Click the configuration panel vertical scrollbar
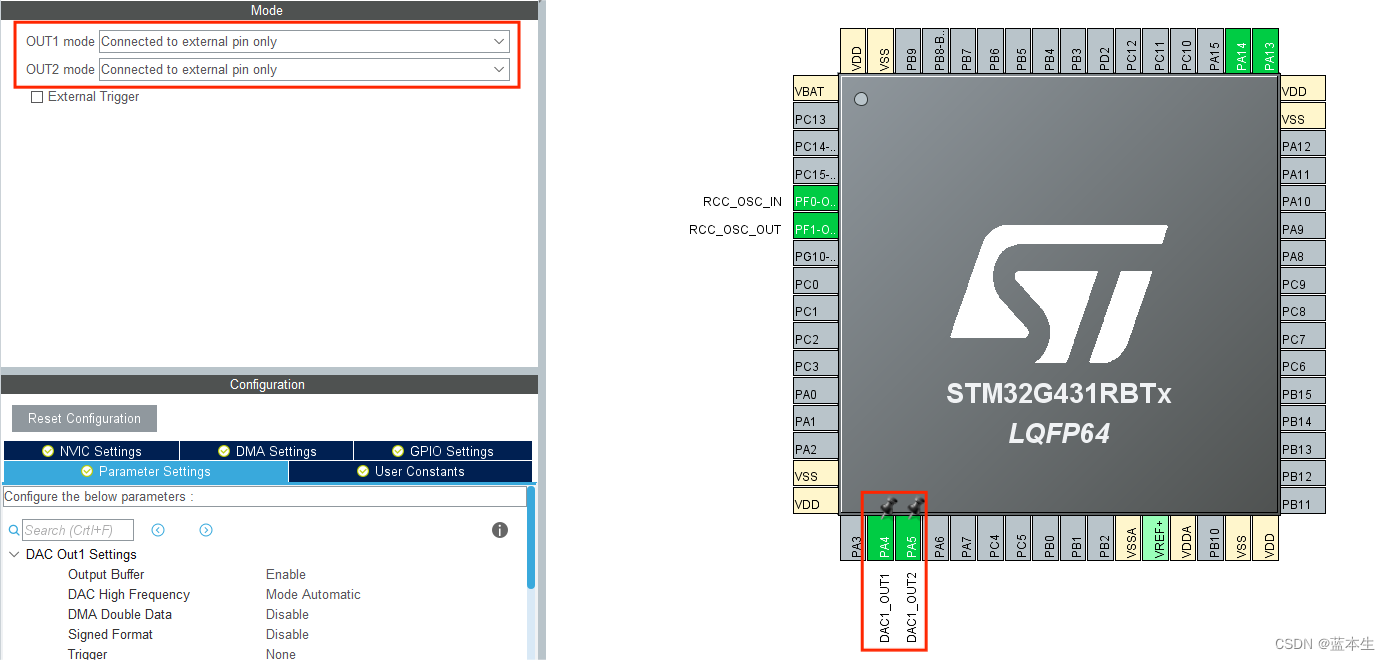 tap(531, 540)
